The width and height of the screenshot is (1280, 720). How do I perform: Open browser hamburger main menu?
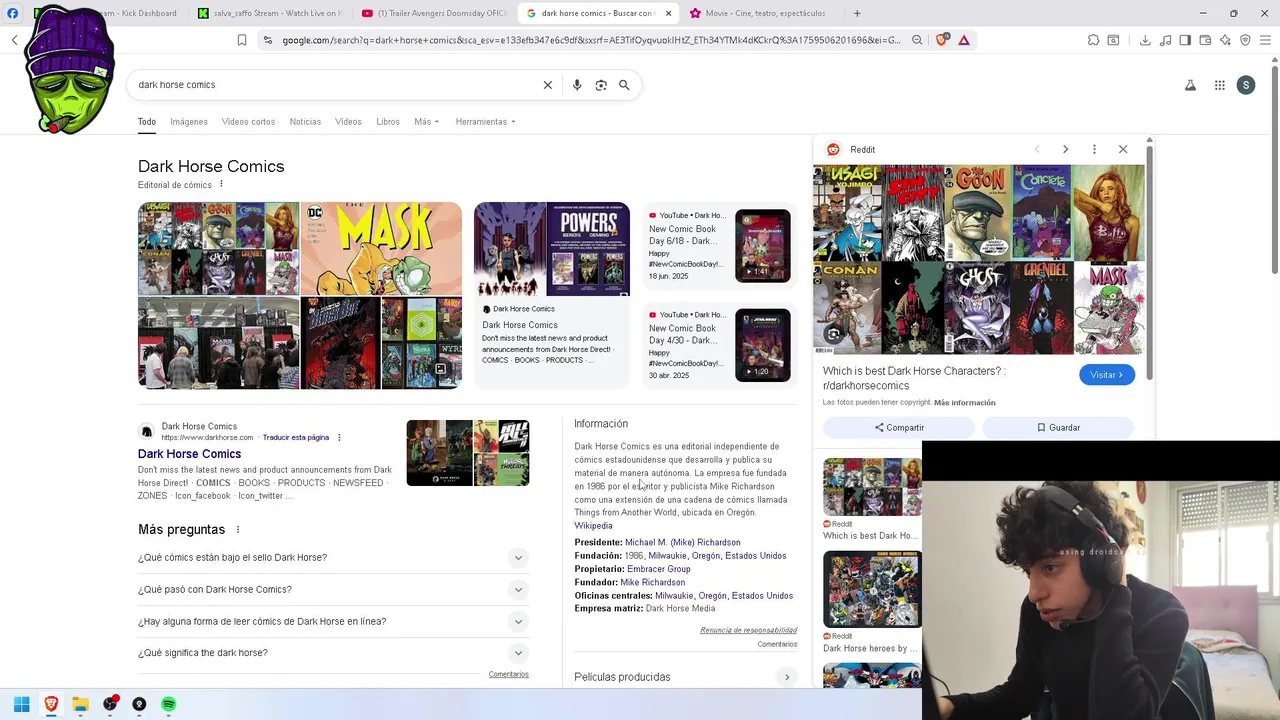click(1266, 40)
